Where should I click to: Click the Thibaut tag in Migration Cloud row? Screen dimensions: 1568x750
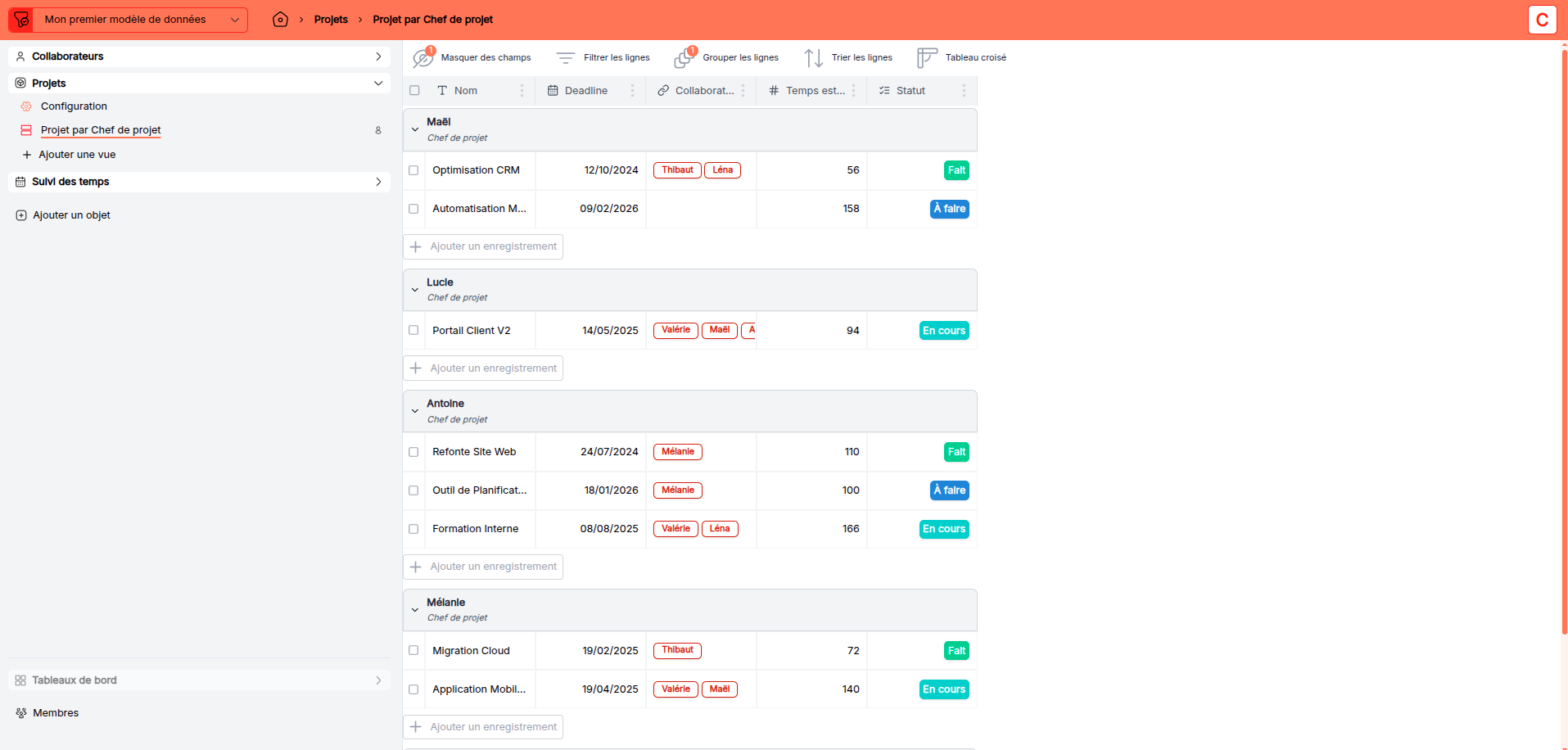click(677, 650)
